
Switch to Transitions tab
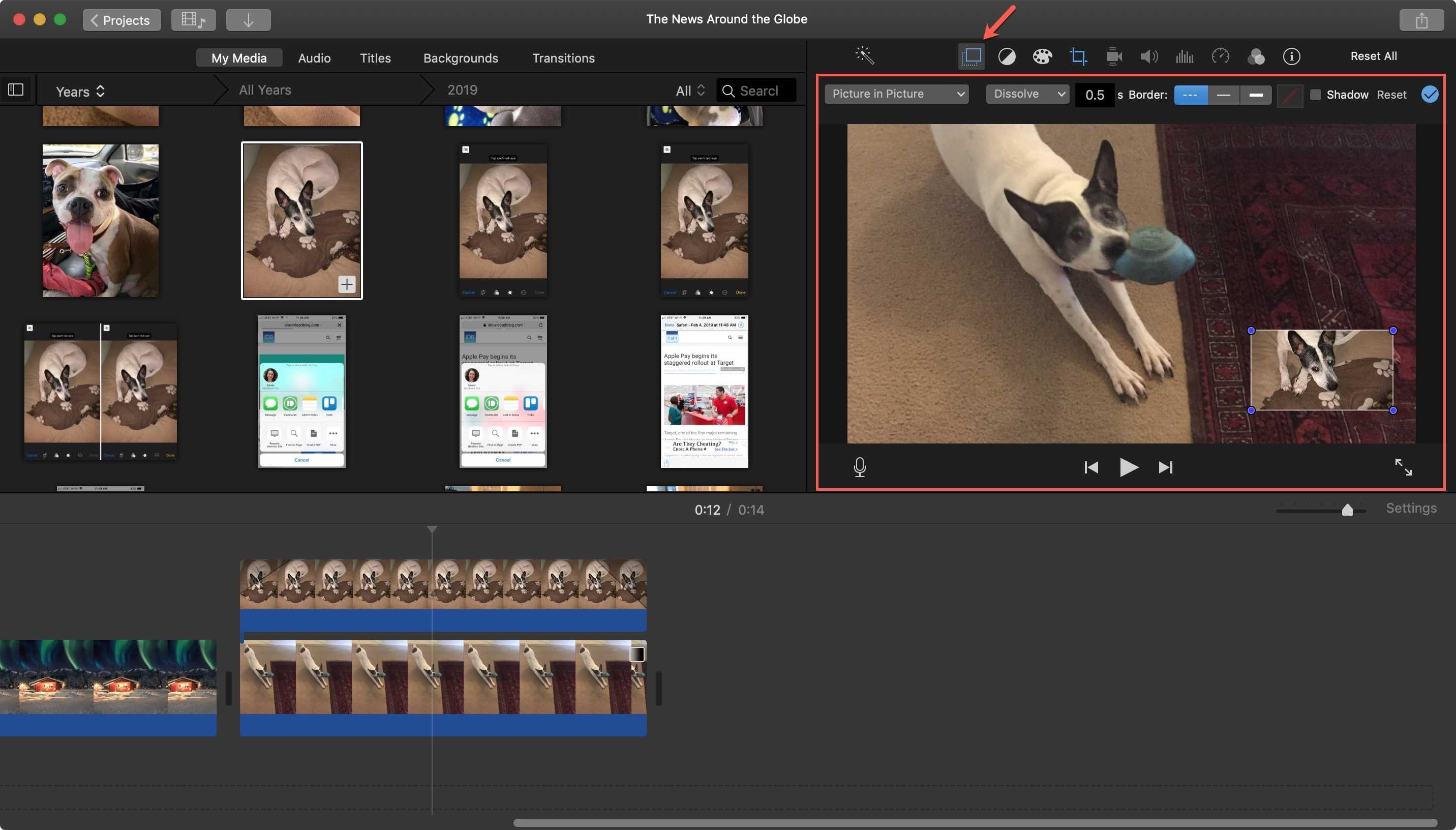click(x=563, y=57)
